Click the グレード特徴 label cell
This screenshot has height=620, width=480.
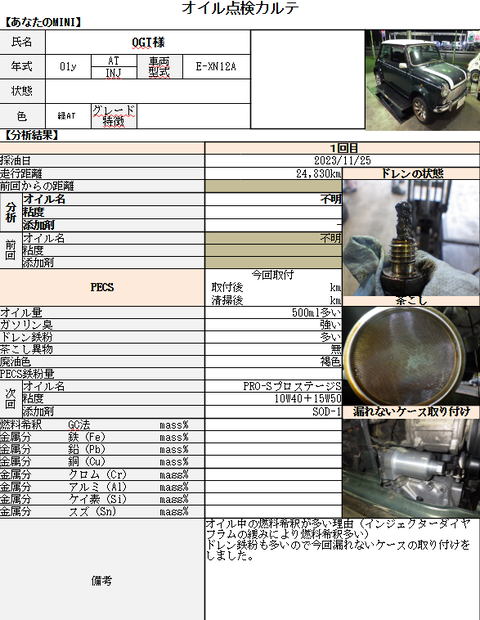click(x=114, y=116)
